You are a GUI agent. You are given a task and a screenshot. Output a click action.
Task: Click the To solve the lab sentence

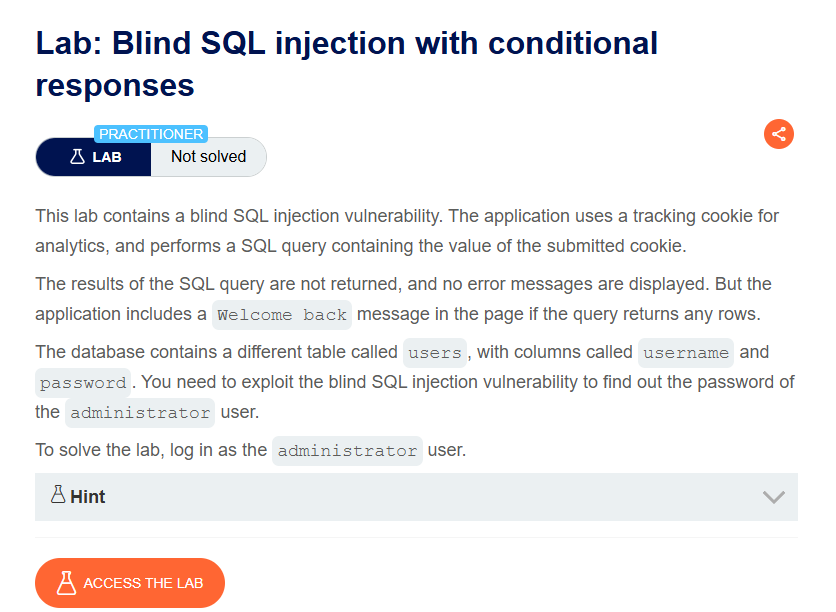point(251,450)
